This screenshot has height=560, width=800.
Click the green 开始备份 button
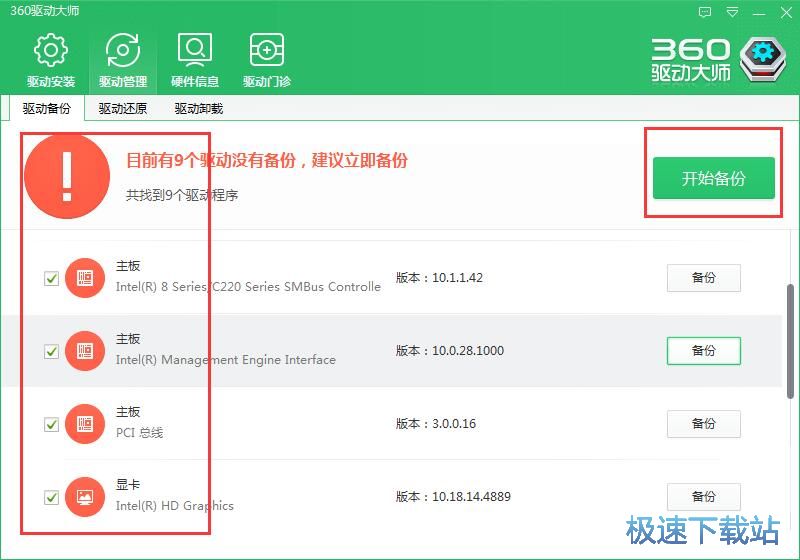[714, 178]
